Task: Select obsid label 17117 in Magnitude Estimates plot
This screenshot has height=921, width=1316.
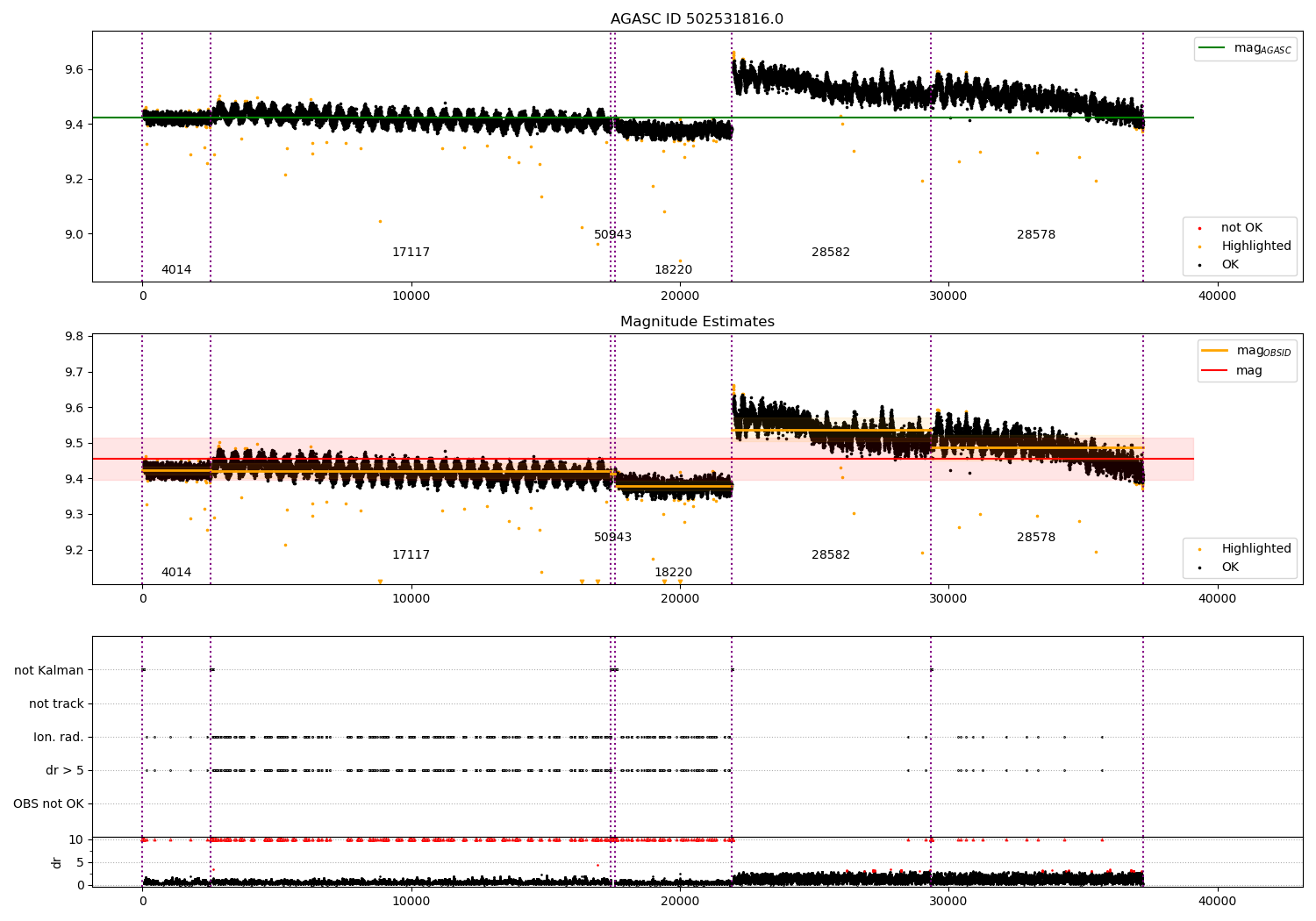Action: pyautogui.click(x=411, y=555)
